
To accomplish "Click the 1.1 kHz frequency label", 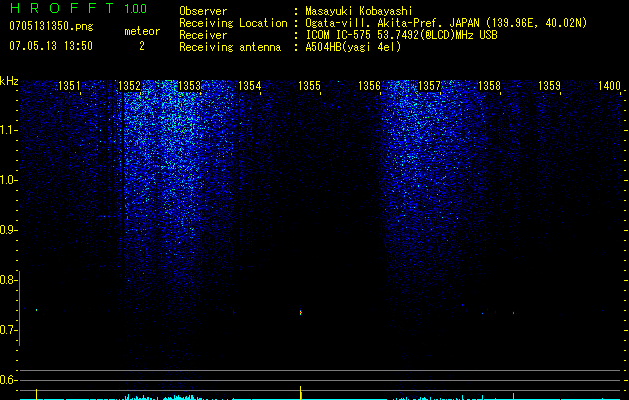I will coord(7,130).
